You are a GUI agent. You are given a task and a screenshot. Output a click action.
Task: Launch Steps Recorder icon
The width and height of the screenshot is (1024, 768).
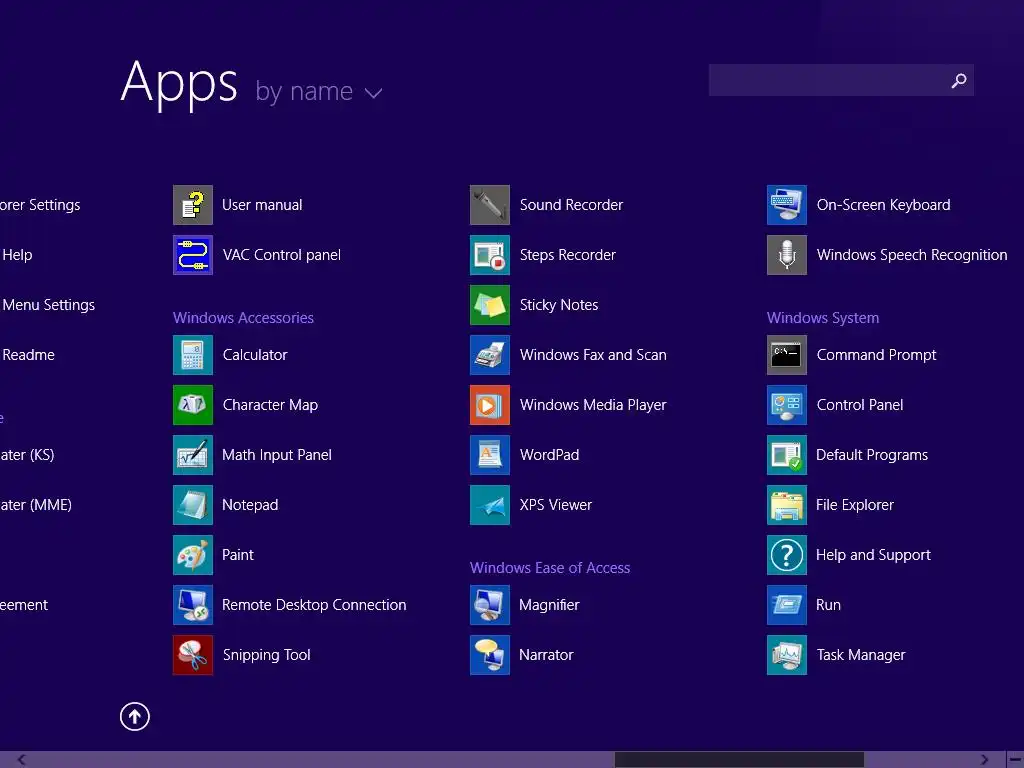(490, 255)
